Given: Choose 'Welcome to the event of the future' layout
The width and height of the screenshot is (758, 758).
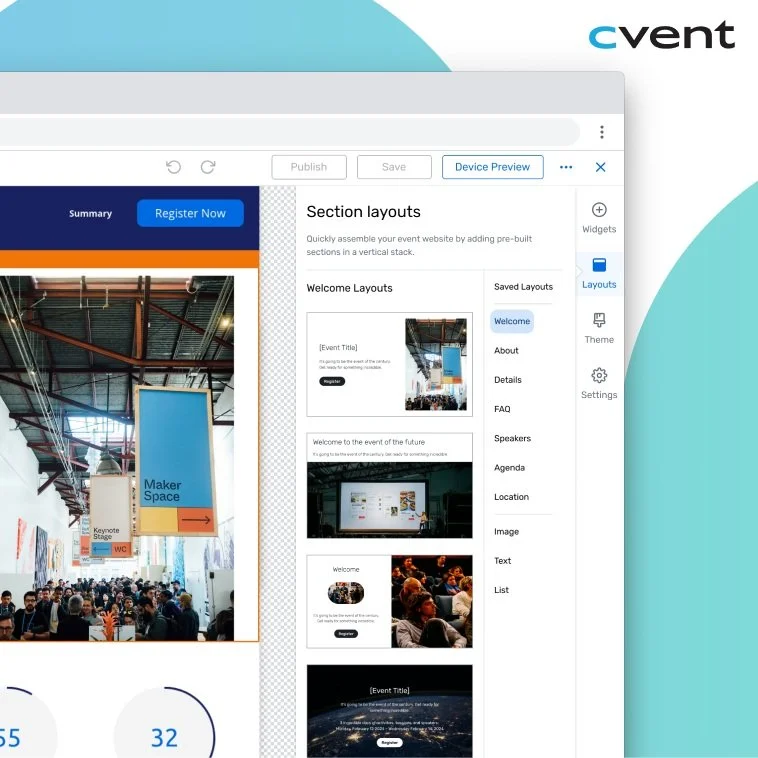Looking at the screenshot, I should click(390, 485).
